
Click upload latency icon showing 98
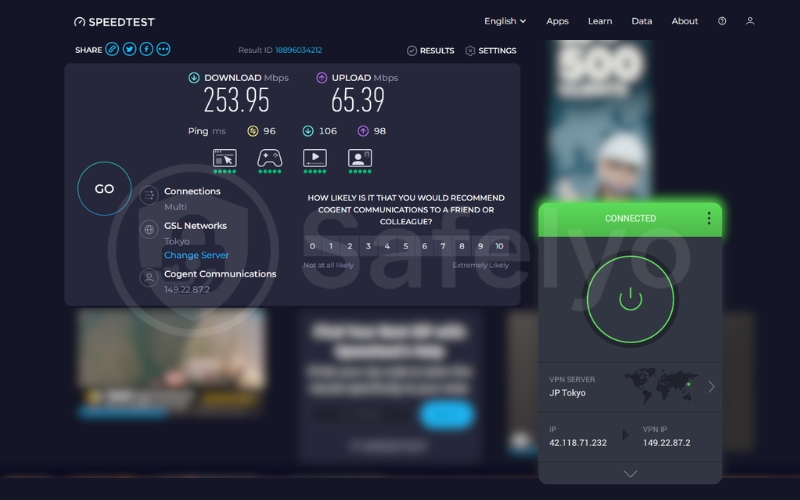point(363,131)
